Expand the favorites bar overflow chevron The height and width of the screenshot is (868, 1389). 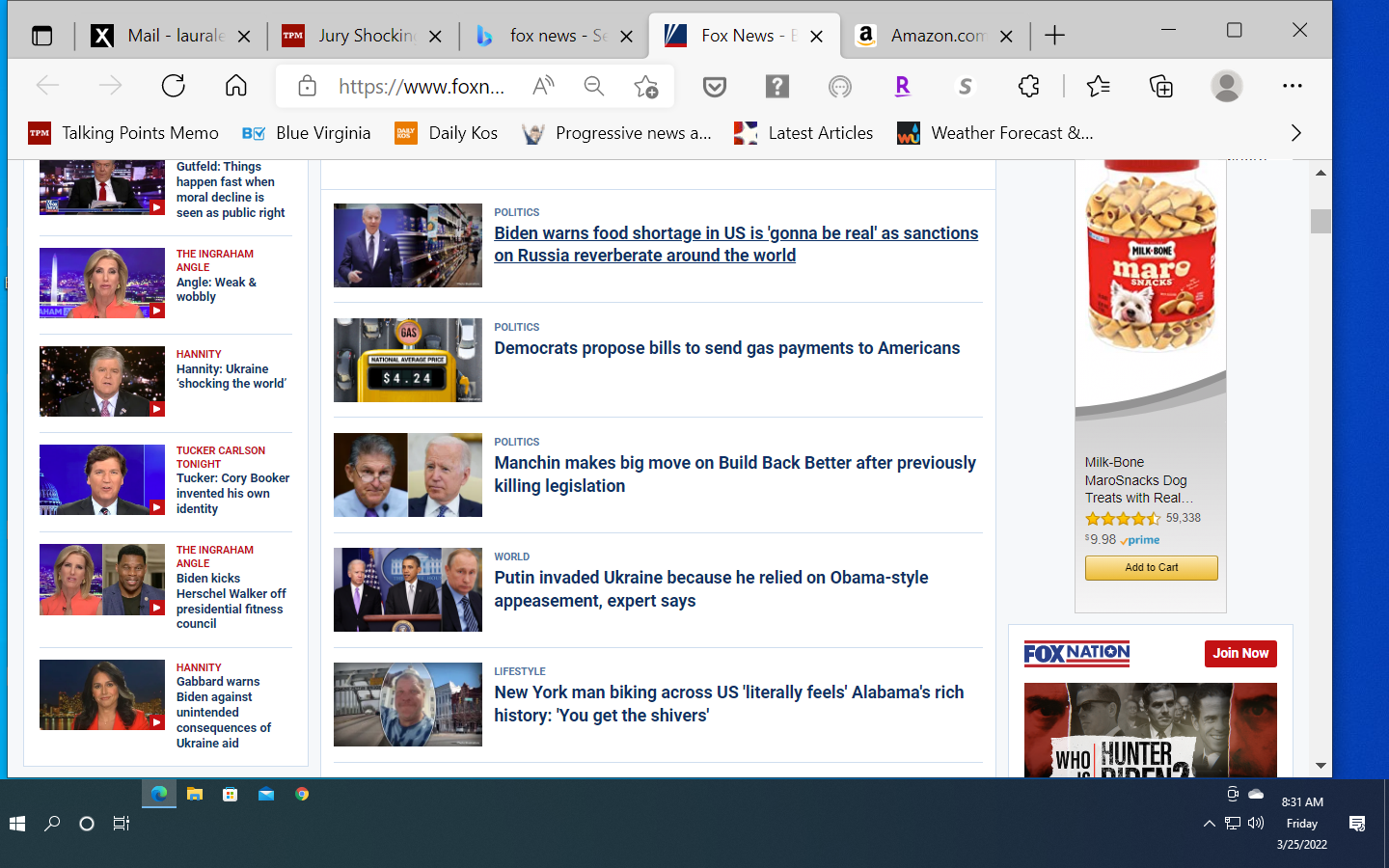coord(1295,133)
